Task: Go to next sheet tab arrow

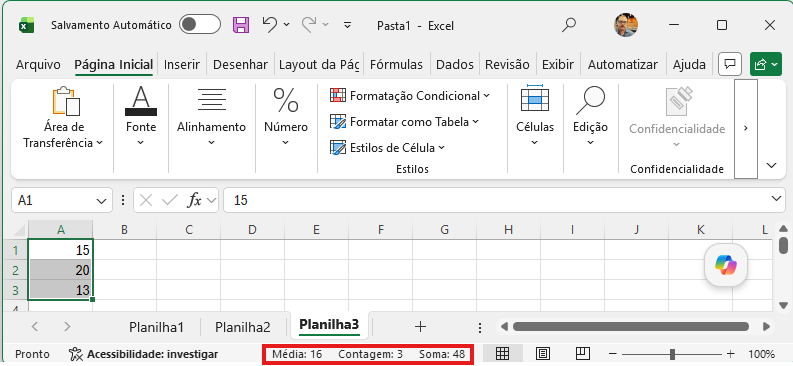Action: [67, 327]
